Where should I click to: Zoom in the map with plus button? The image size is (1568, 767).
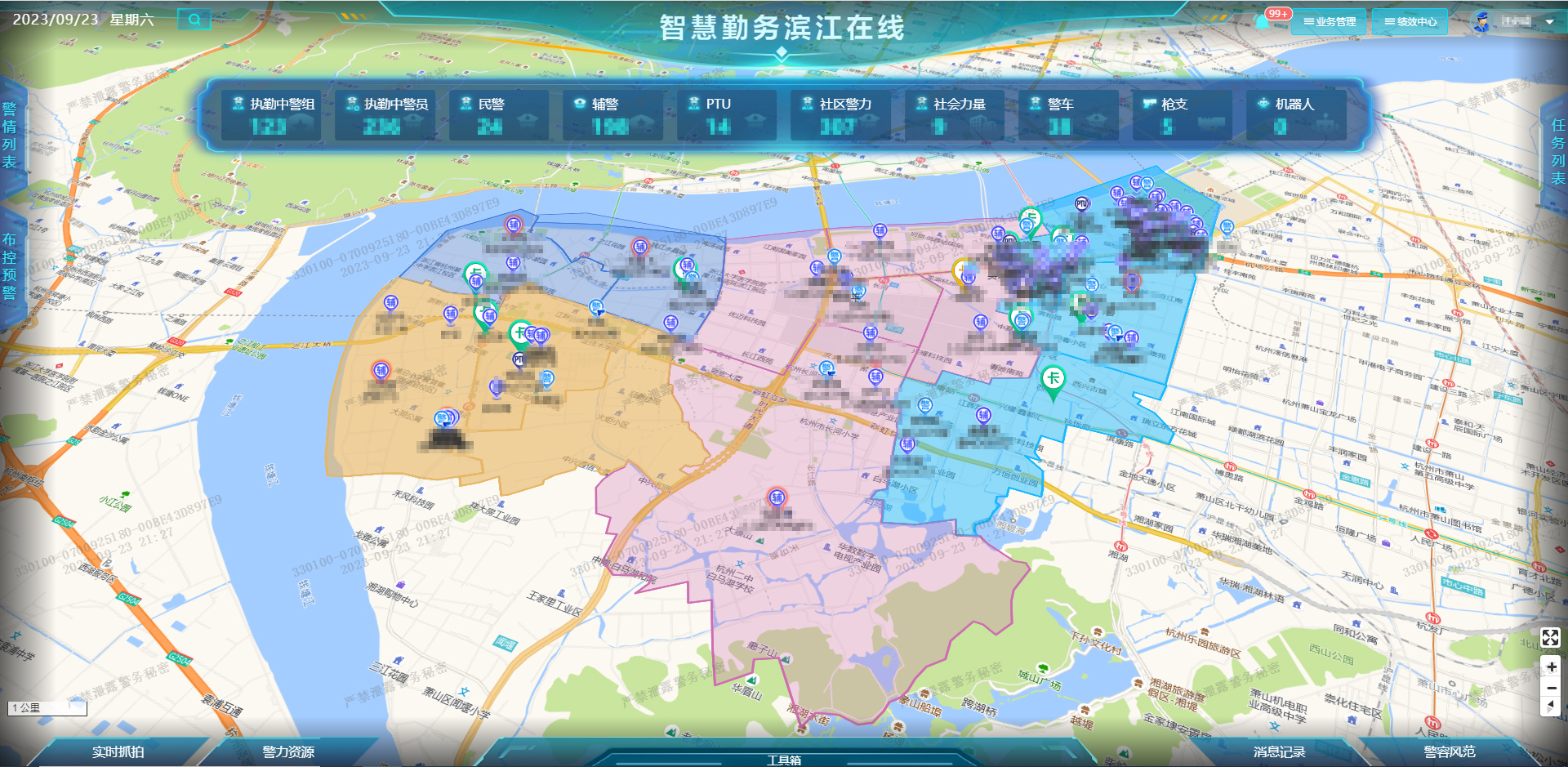1551,667
